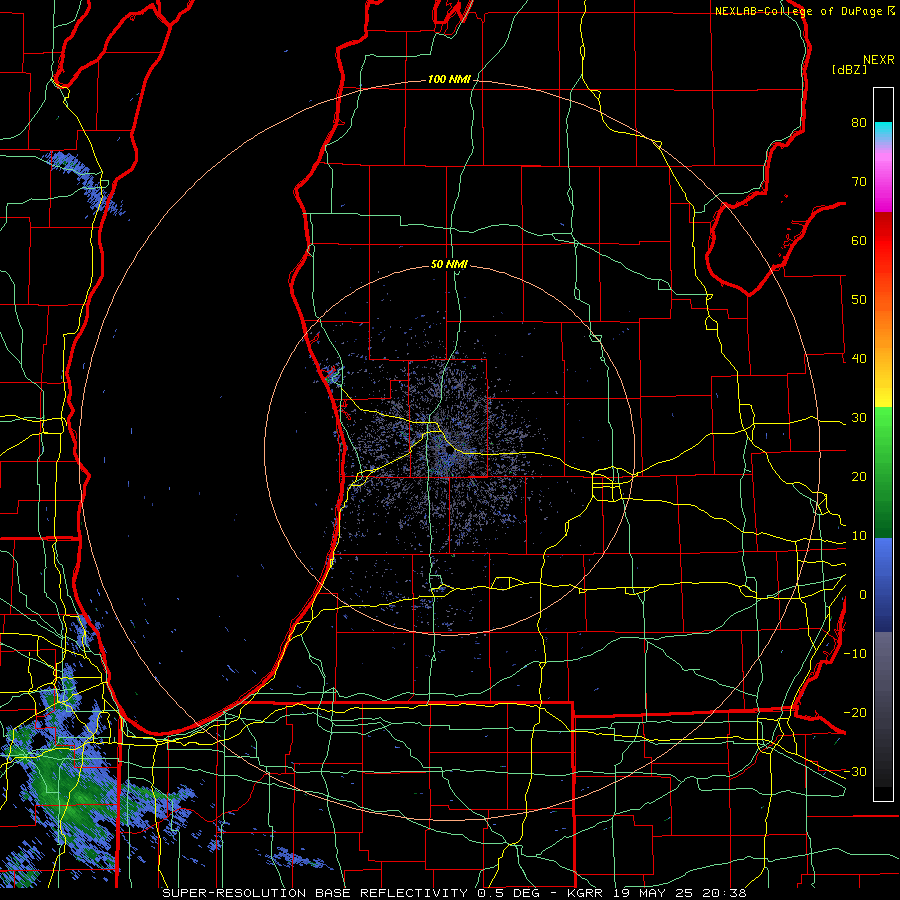The height and width of the screenshot is (900, 900).
Task: Click the -20 value on the dBZ scale
Action: click(x=855, y=712)
